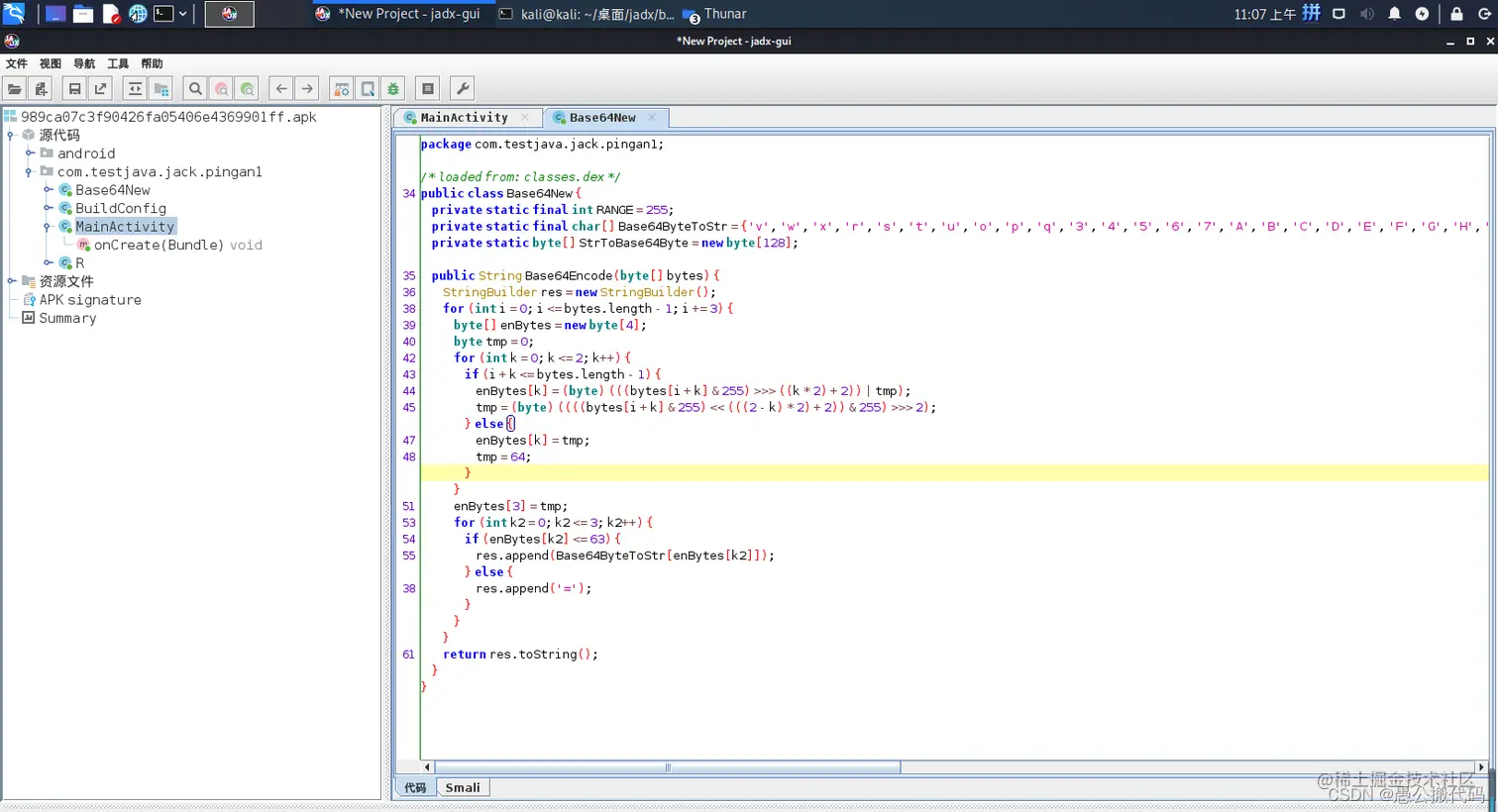Expand the android package node
1498x812 pixels.
click(x=29, y=153)
